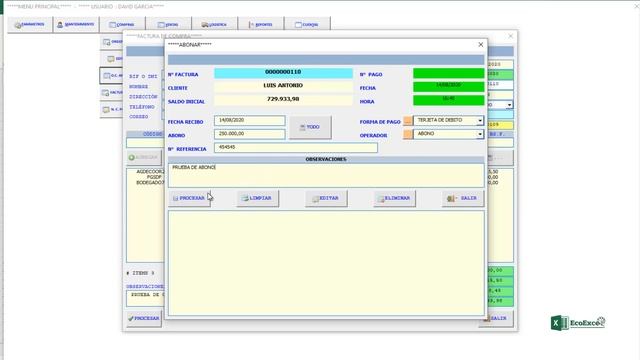Open the Cuadre menu tab
Viewport: 640px width, 360px height.
pos(307,24)
